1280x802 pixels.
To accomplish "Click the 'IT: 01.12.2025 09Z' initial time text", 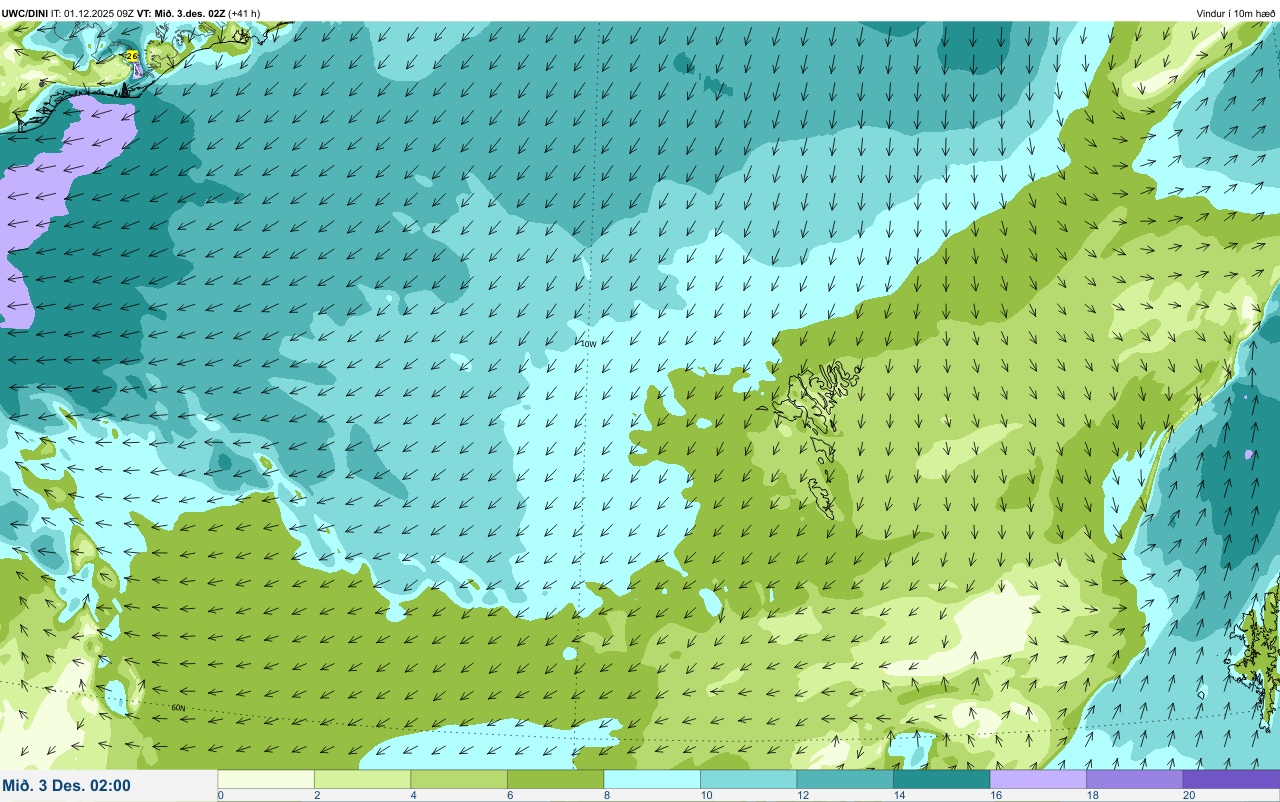I will tap(93, 13).
